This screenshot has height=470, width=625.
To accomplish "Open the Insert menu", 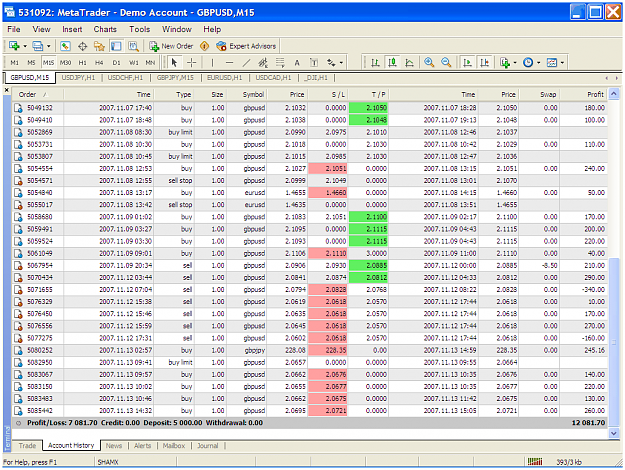I will (x=72, y=29).
